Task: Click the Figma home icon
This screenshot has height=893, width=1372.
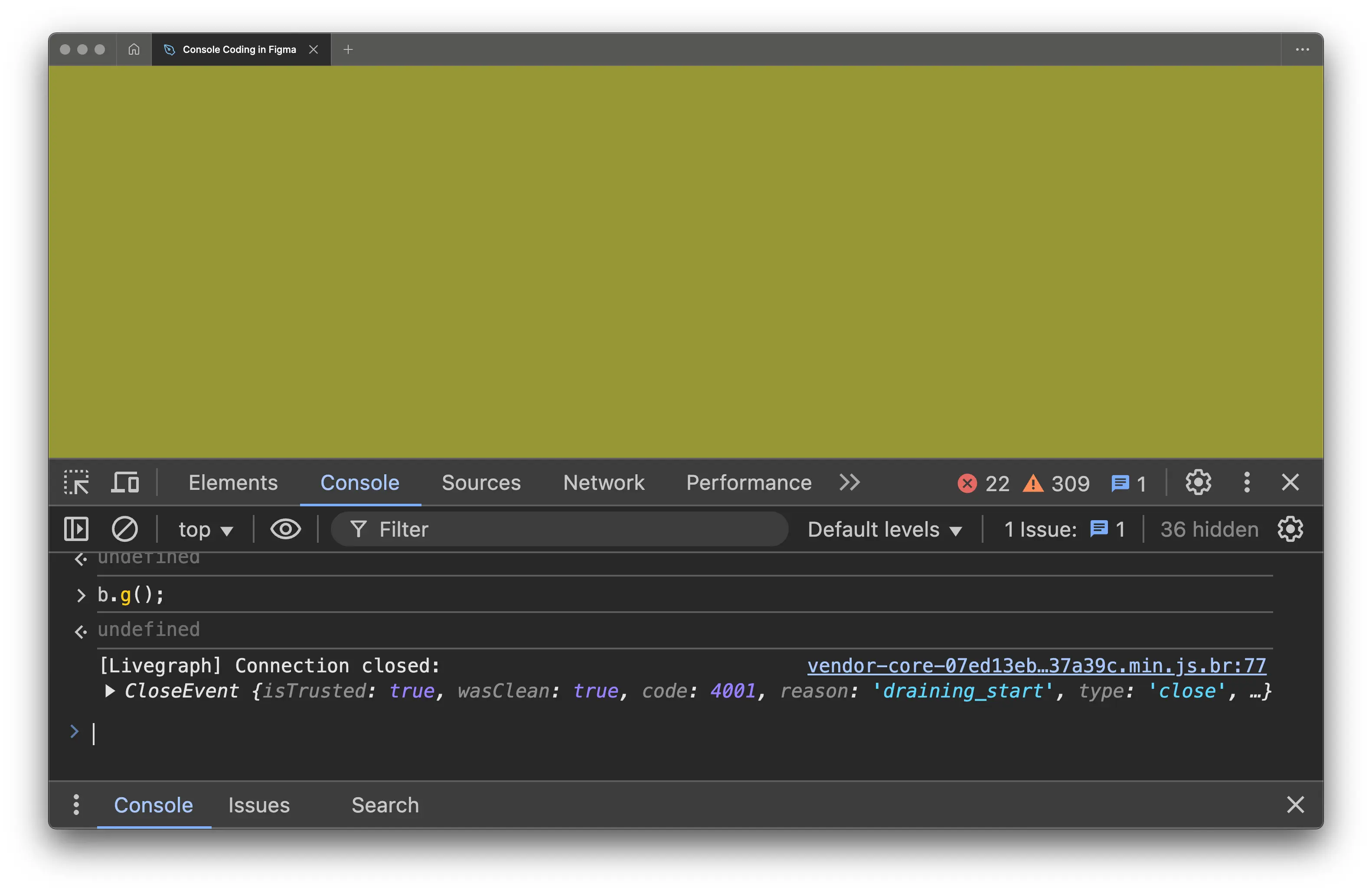Action: pyautogui.click(x=134, y=49)
